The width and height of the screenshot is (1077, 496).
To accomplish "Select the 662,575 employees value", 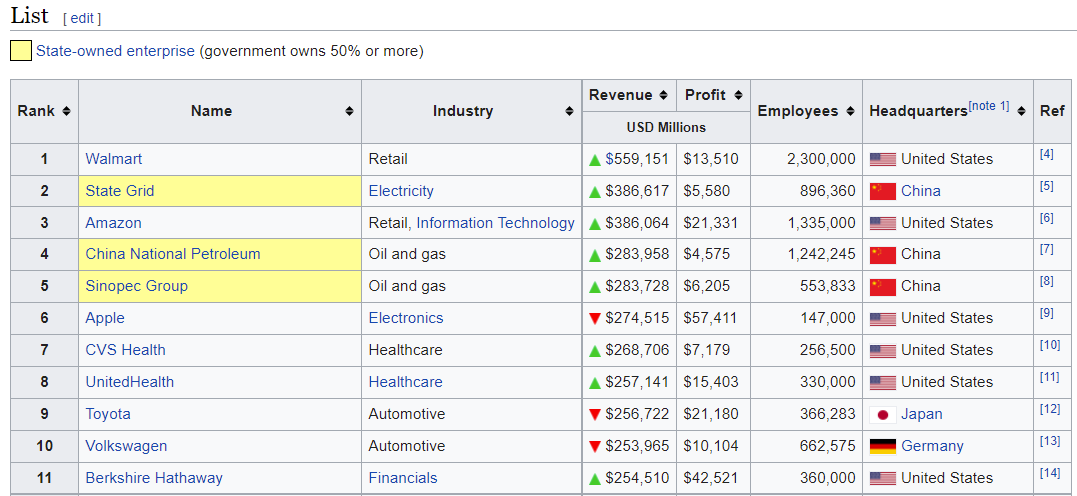I will coord(828,446).
